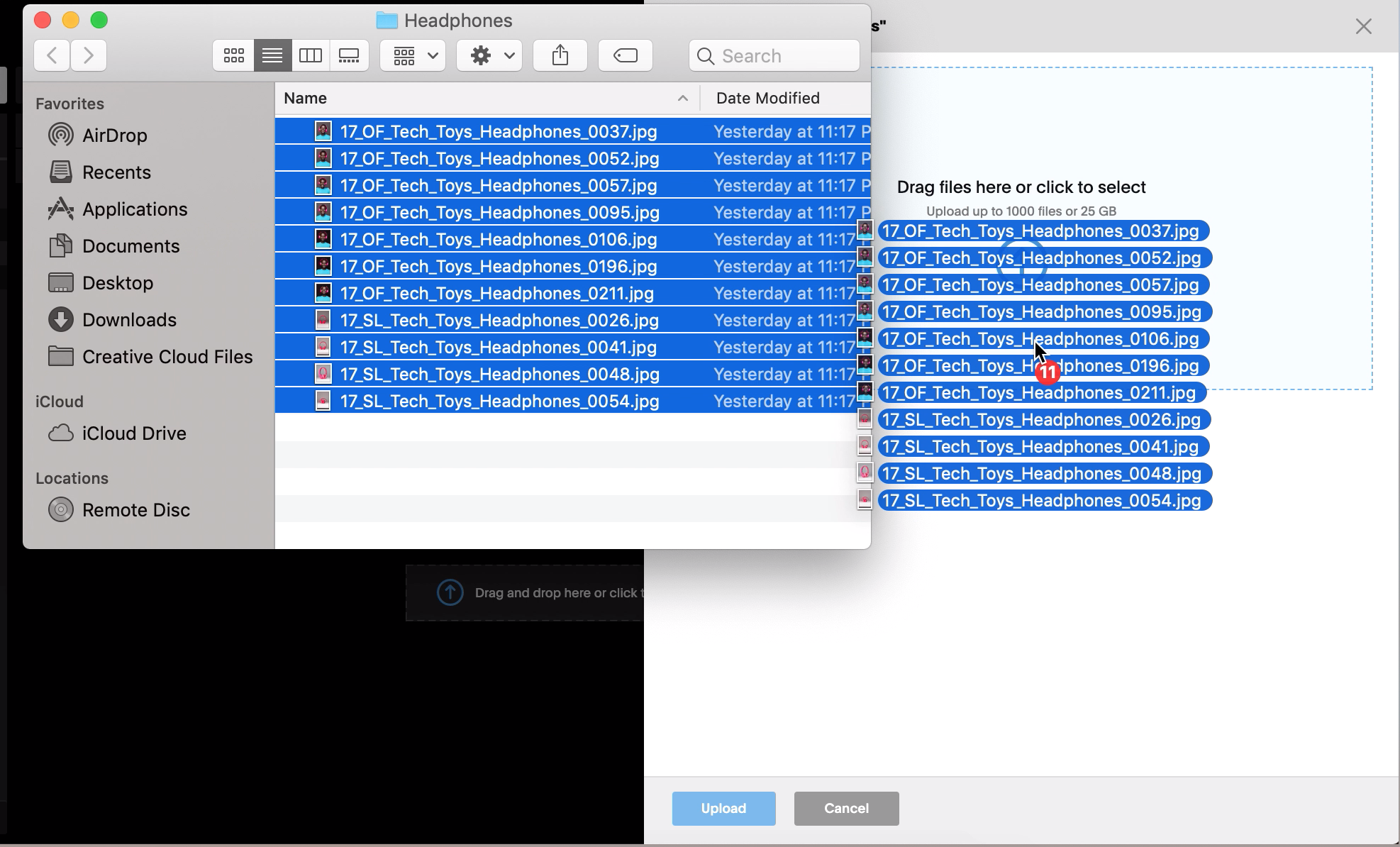Switch Finder to gallery view
This screenshot has width=1400, height=847.
pyautogui.click(x=349, y=55)
